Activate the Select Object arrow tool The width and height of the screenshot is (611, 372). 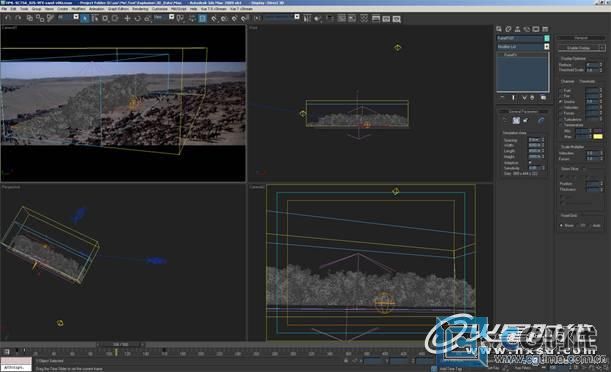[85, 18]
